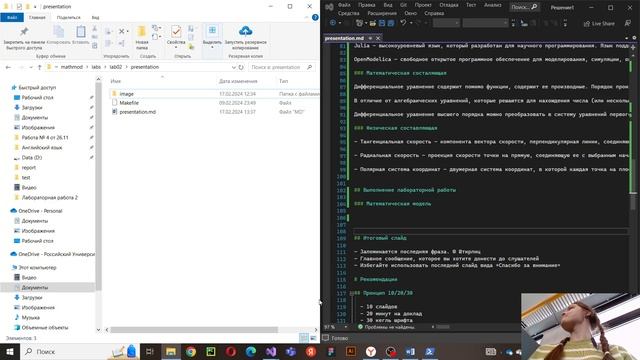The image size is (640, 360).
Task: Open the solution configuration combo box
Action: [x=446, y=23]
